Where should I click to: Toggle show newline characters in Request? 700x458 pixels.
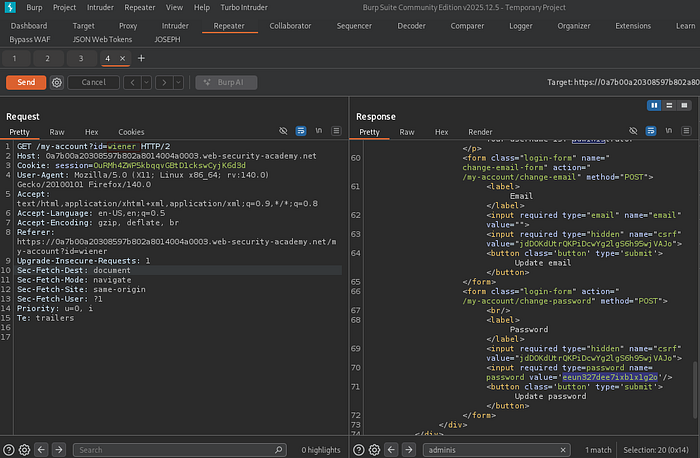click(319, 131)
